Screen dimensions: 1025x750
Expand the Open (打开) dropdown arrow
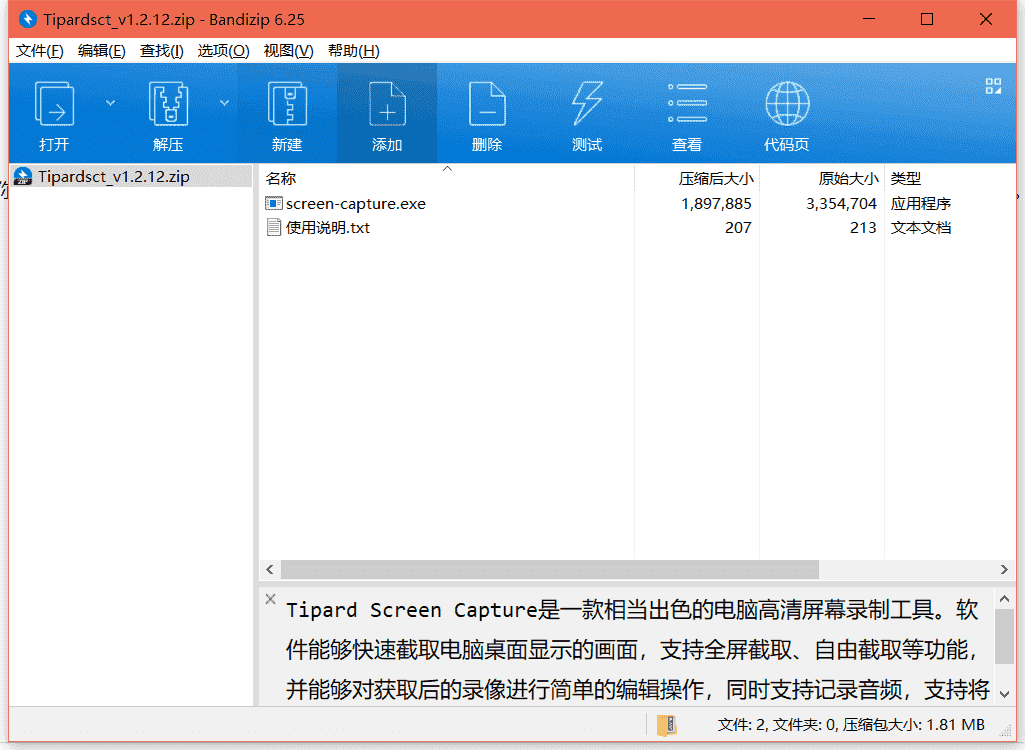click(x=110, y=103)
